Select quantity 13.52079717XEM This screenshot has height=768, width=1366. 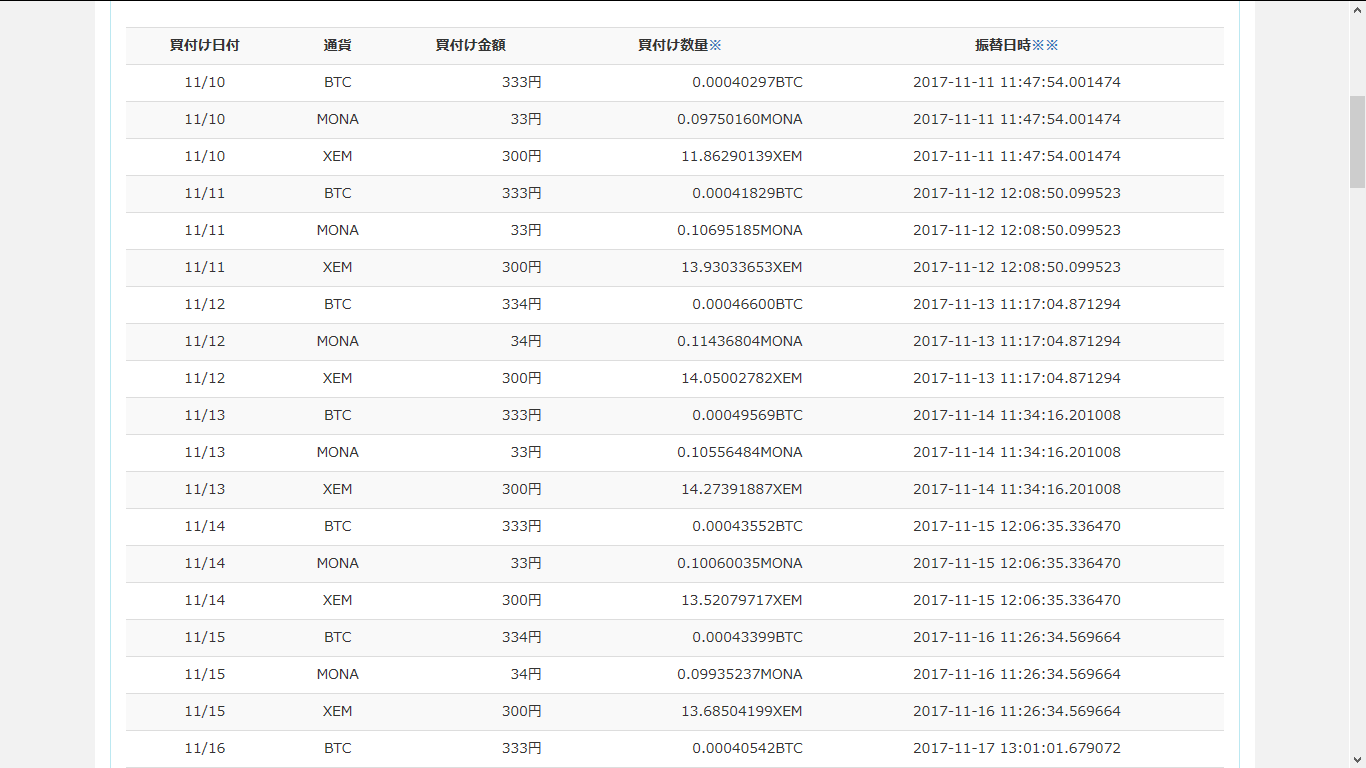pyautogui.click(x=741, y=600)
